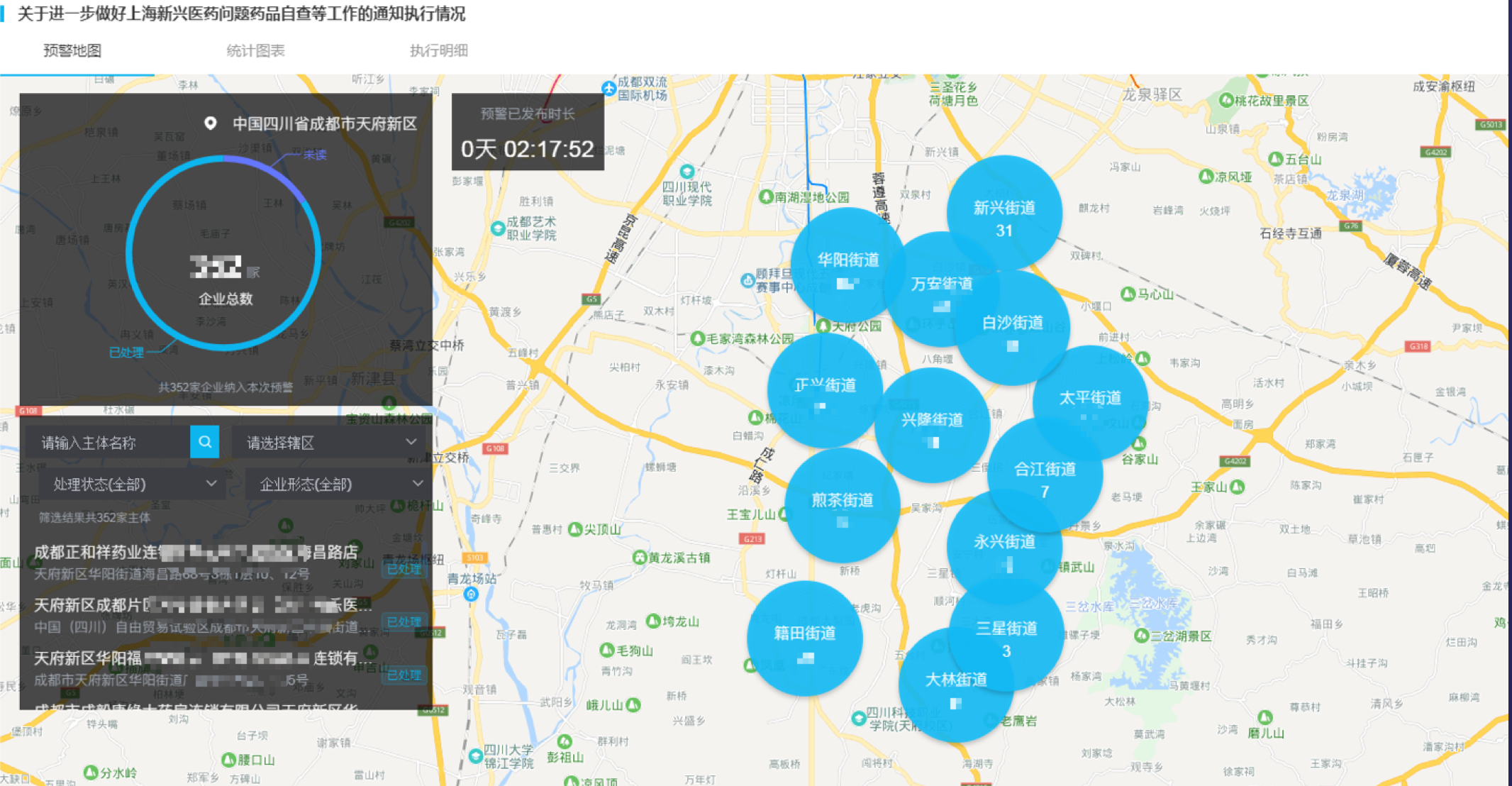The width and height of the screenshot is (1512, 786).
Task: Click the location pin icon beside 天府新区
Action: click(210, 123)
